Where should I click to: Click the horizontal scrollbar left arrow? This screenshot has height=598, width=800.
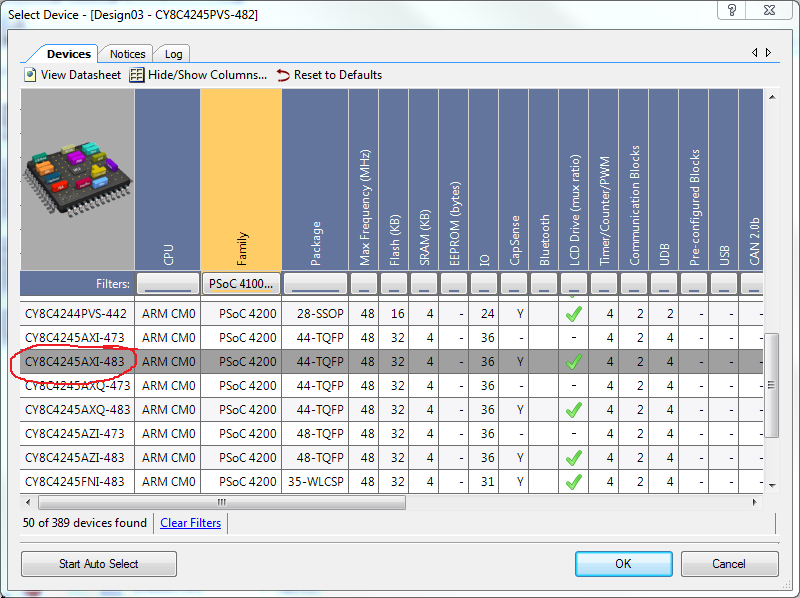28,503
